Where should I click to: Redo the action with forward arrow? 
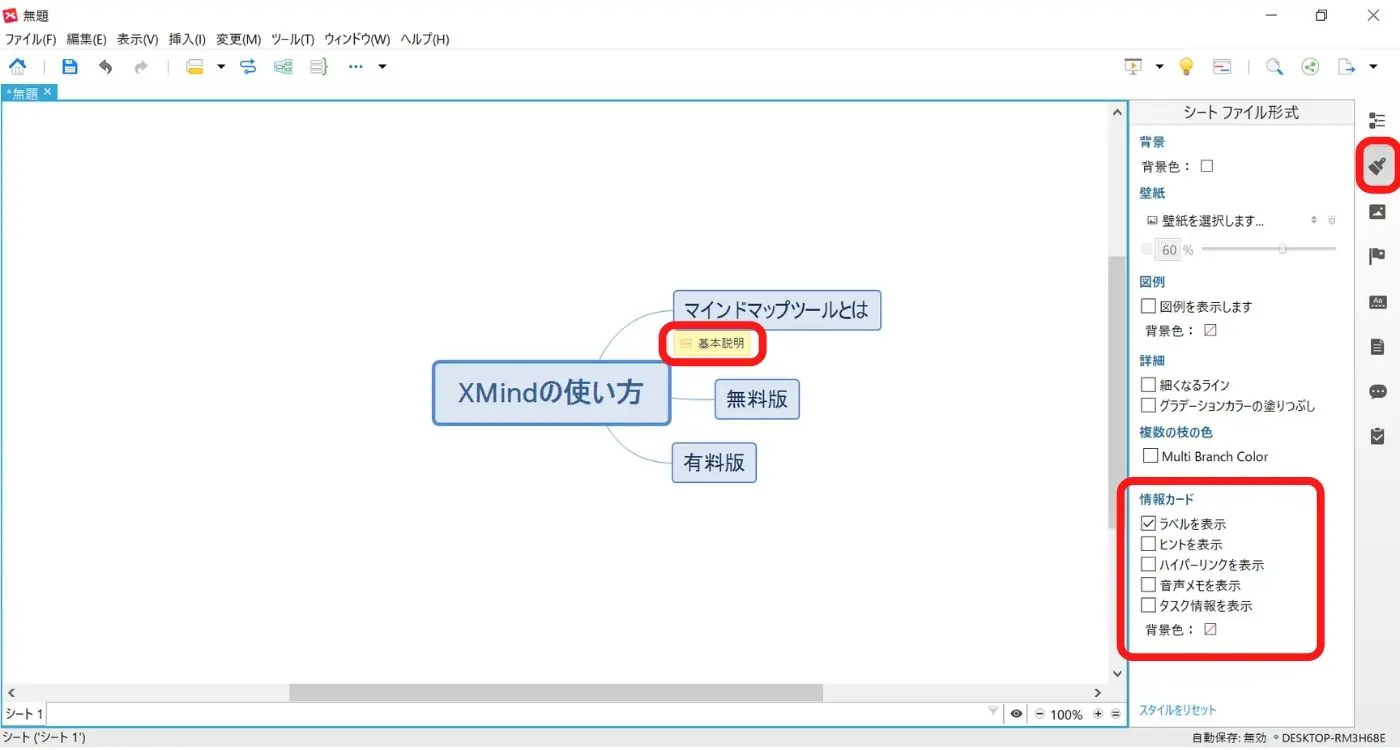click(141, 67)
